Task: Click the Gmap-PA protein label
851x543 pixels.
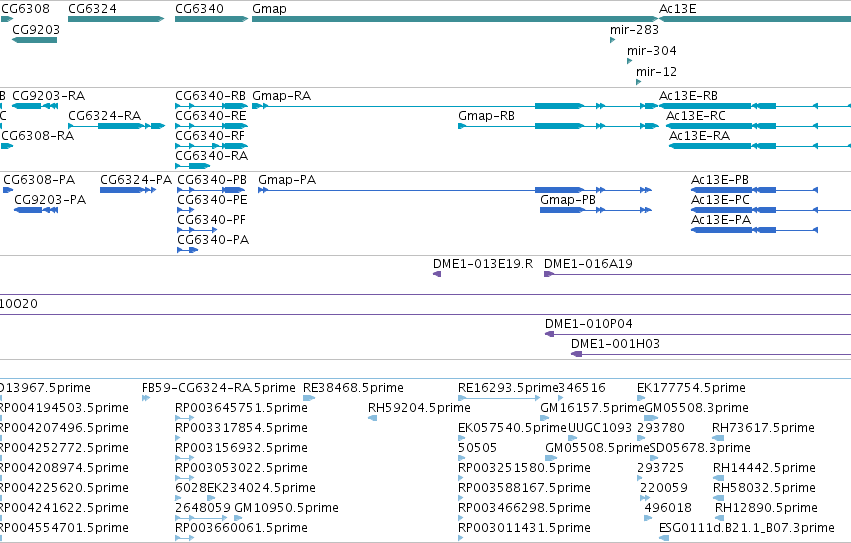Action: tap(287, 180)
